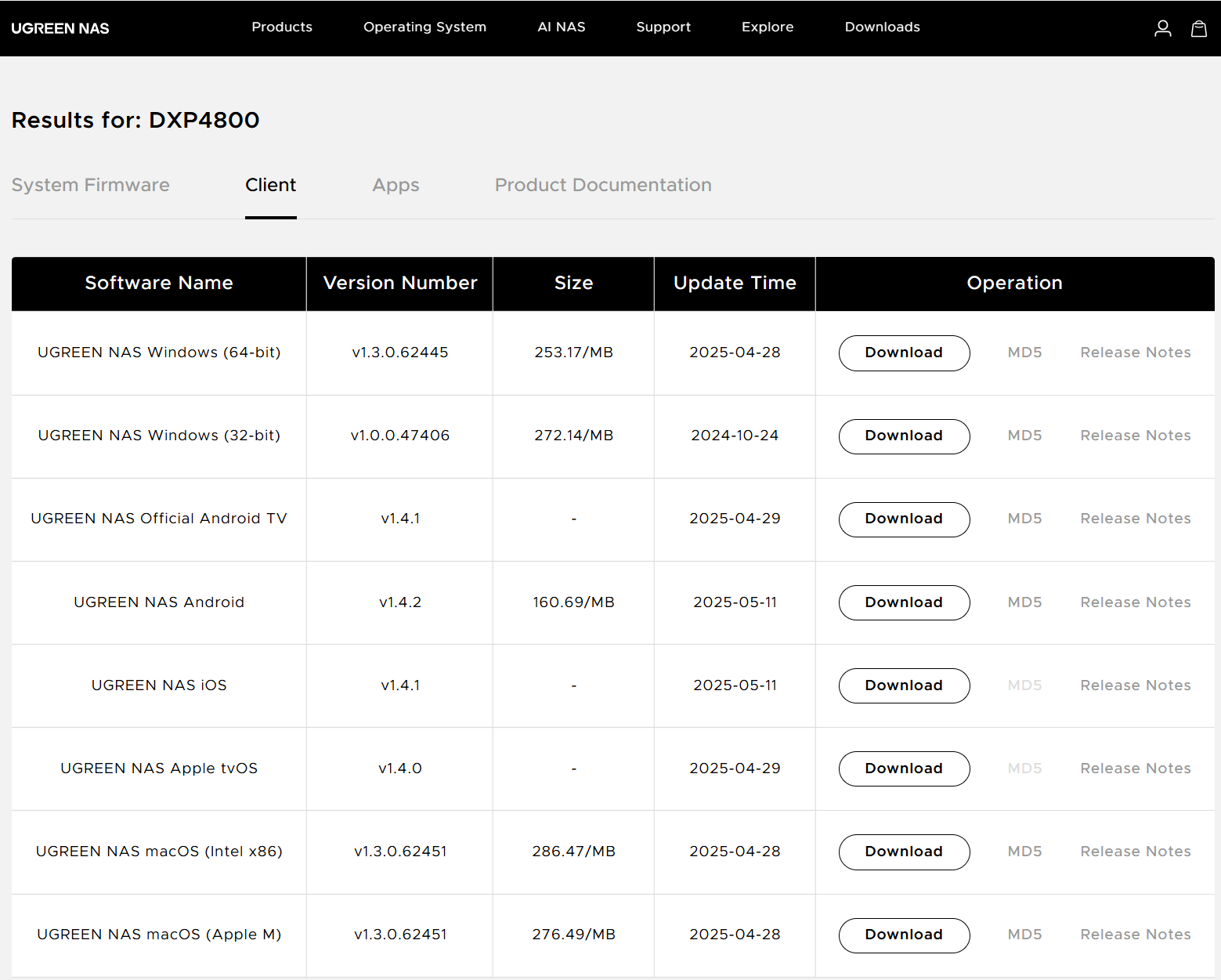Screen dimensions: 1221x980
Task: Click the Version Number column header
Action: pyautogui.click(x=400, y=283)
